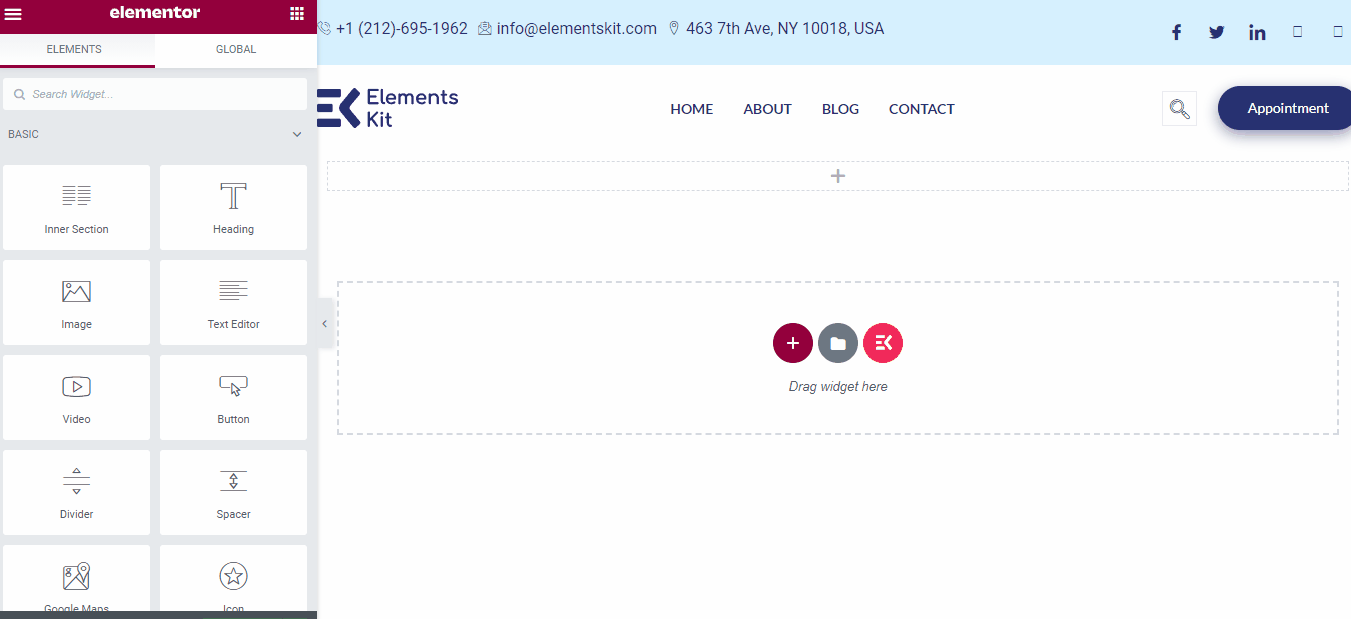Click the info@elementskit.com email link

(576, 28)
